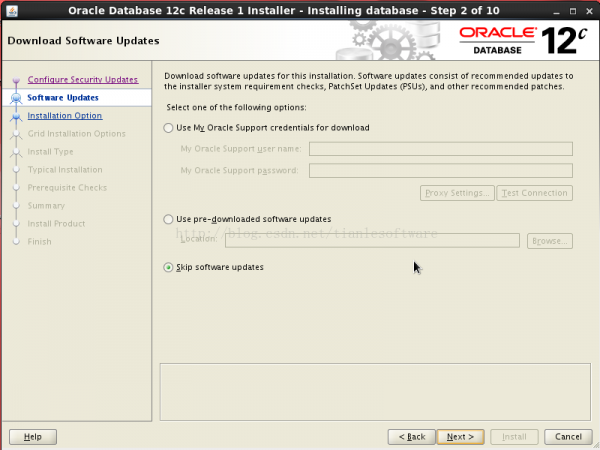Click Install Product step marker dot

point(16,224)
